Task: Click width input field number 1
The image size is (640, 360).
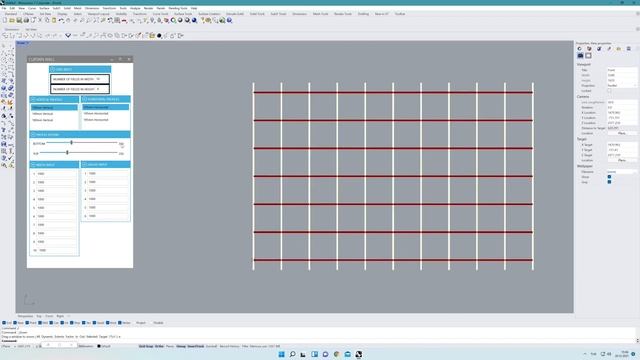Action: point(56,174)
